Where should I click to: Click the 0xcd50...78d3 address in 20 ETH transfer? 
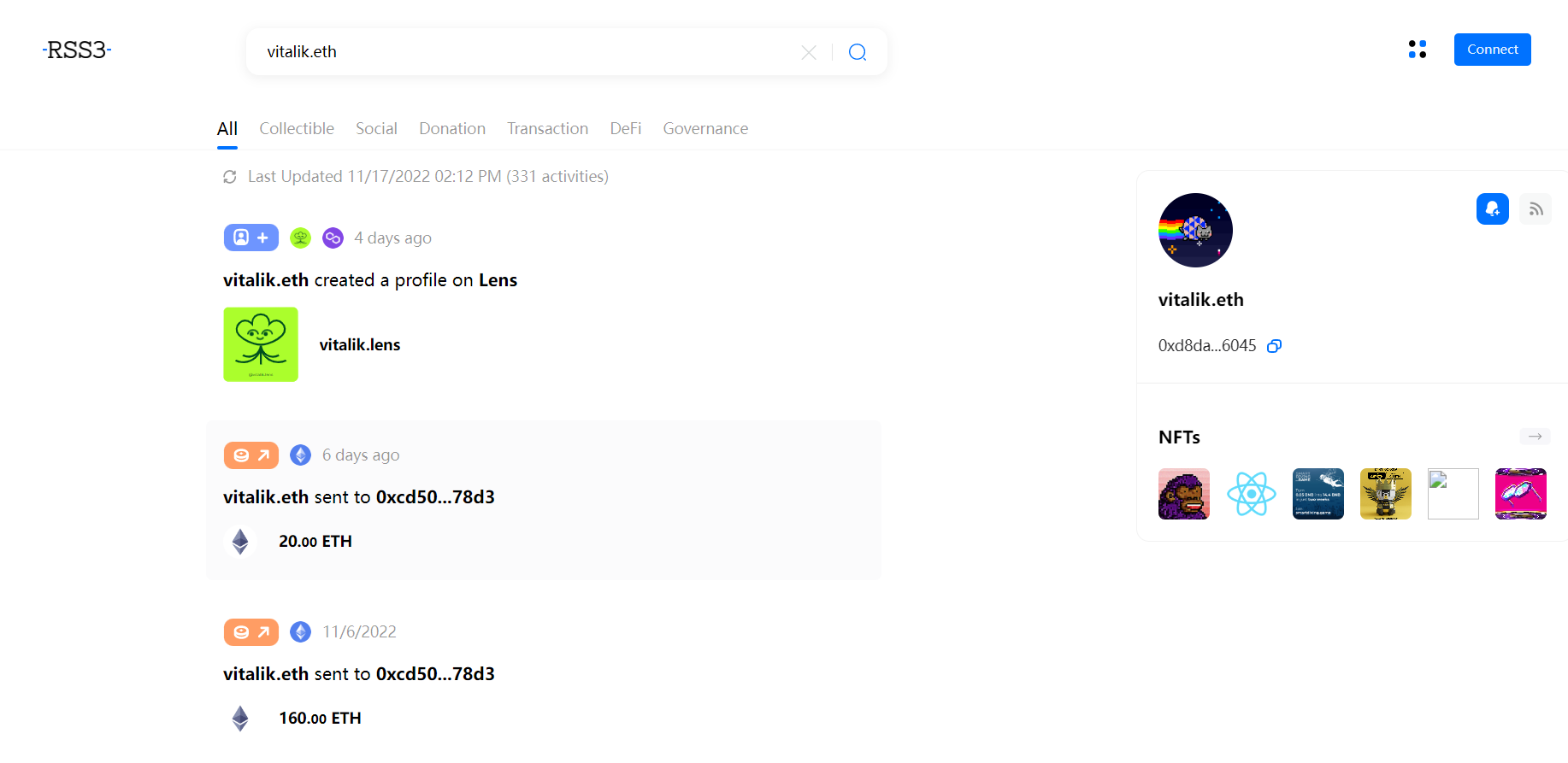pyautogui.click(x=435, y=497)
